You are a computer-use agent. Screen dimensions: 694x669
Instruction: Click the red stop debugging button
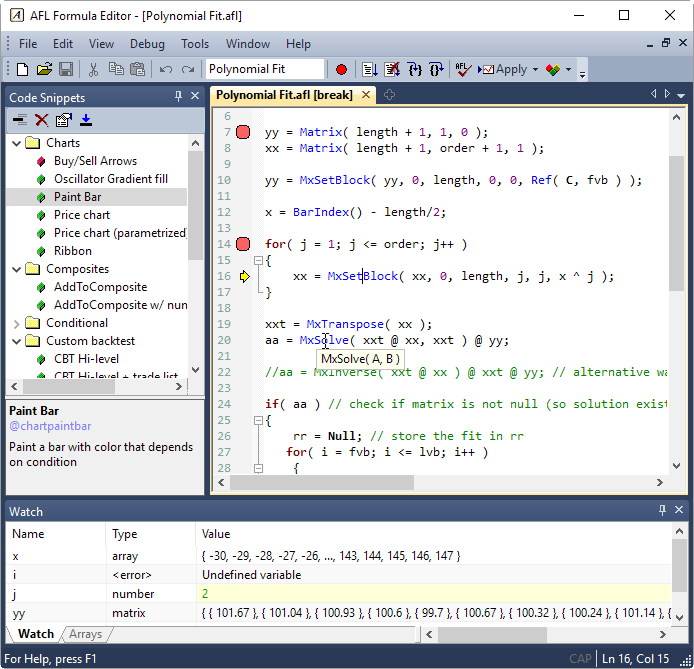341,69
